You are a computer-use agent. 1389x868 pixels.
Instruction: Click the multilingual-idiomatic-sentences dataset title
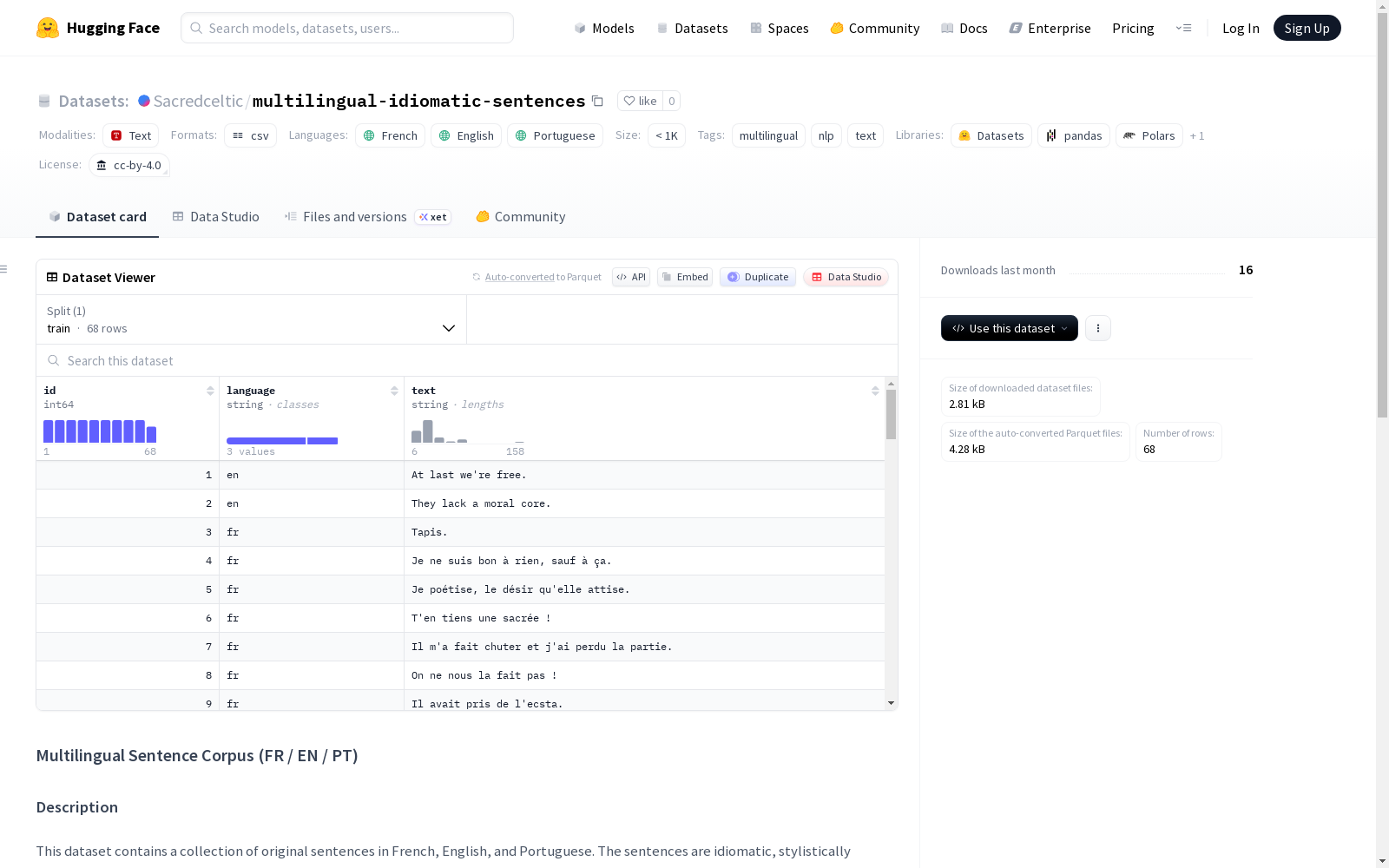418,101
